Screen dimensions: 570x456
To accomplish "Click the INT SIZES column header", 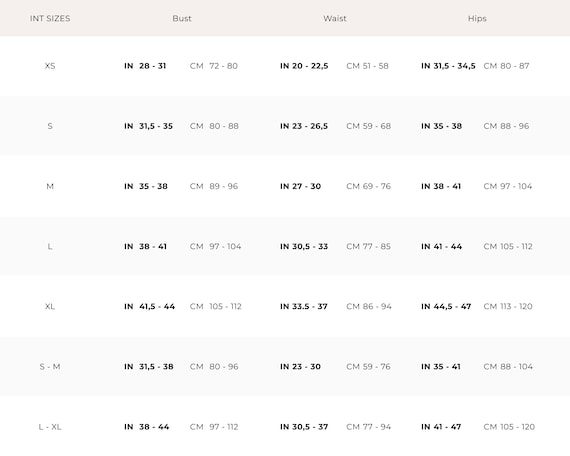I will pyautogui.click(x=50, y=19).
